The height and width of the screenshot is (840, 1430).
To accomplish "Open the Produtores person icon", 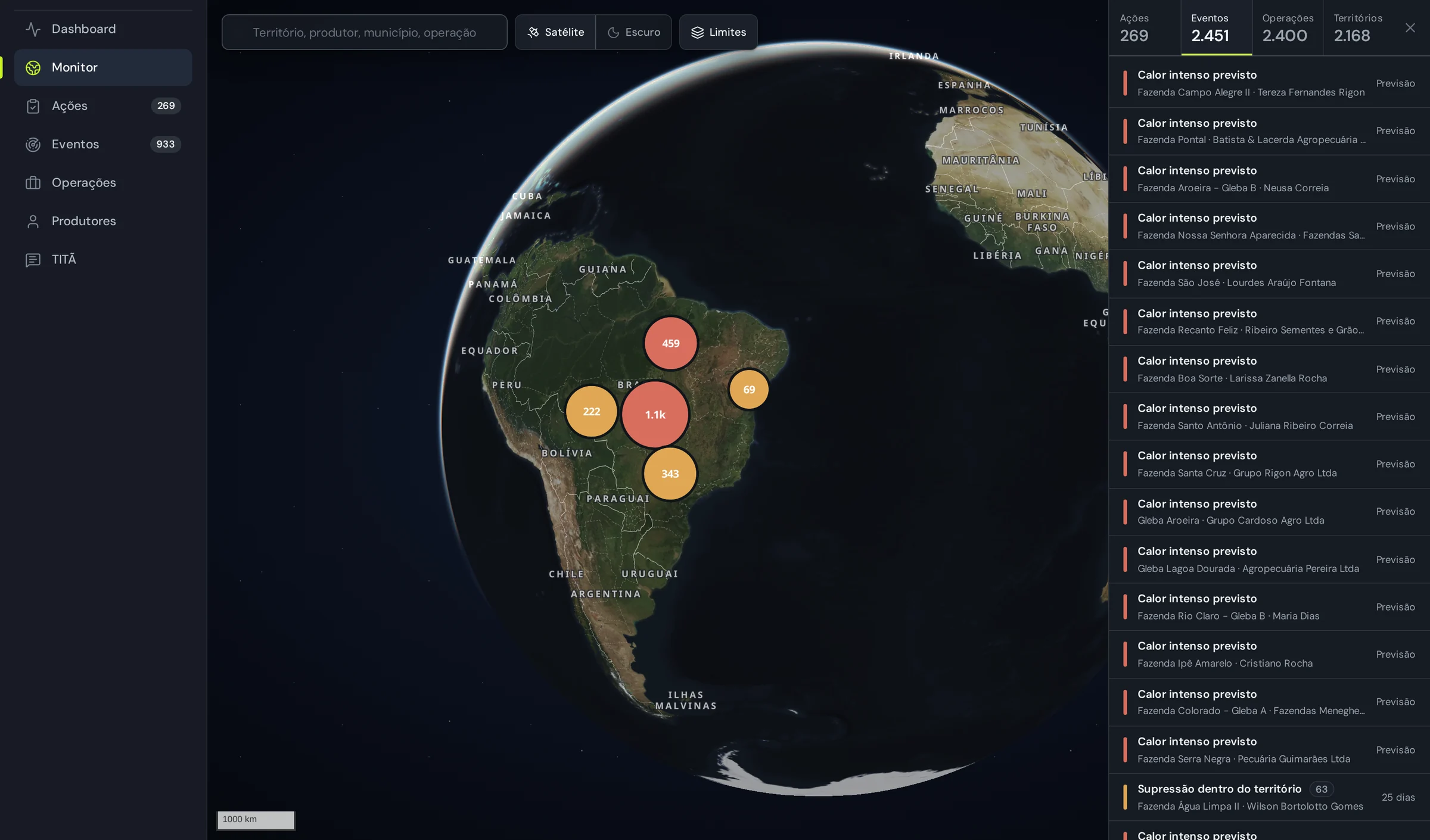I will tap(33, 221).
